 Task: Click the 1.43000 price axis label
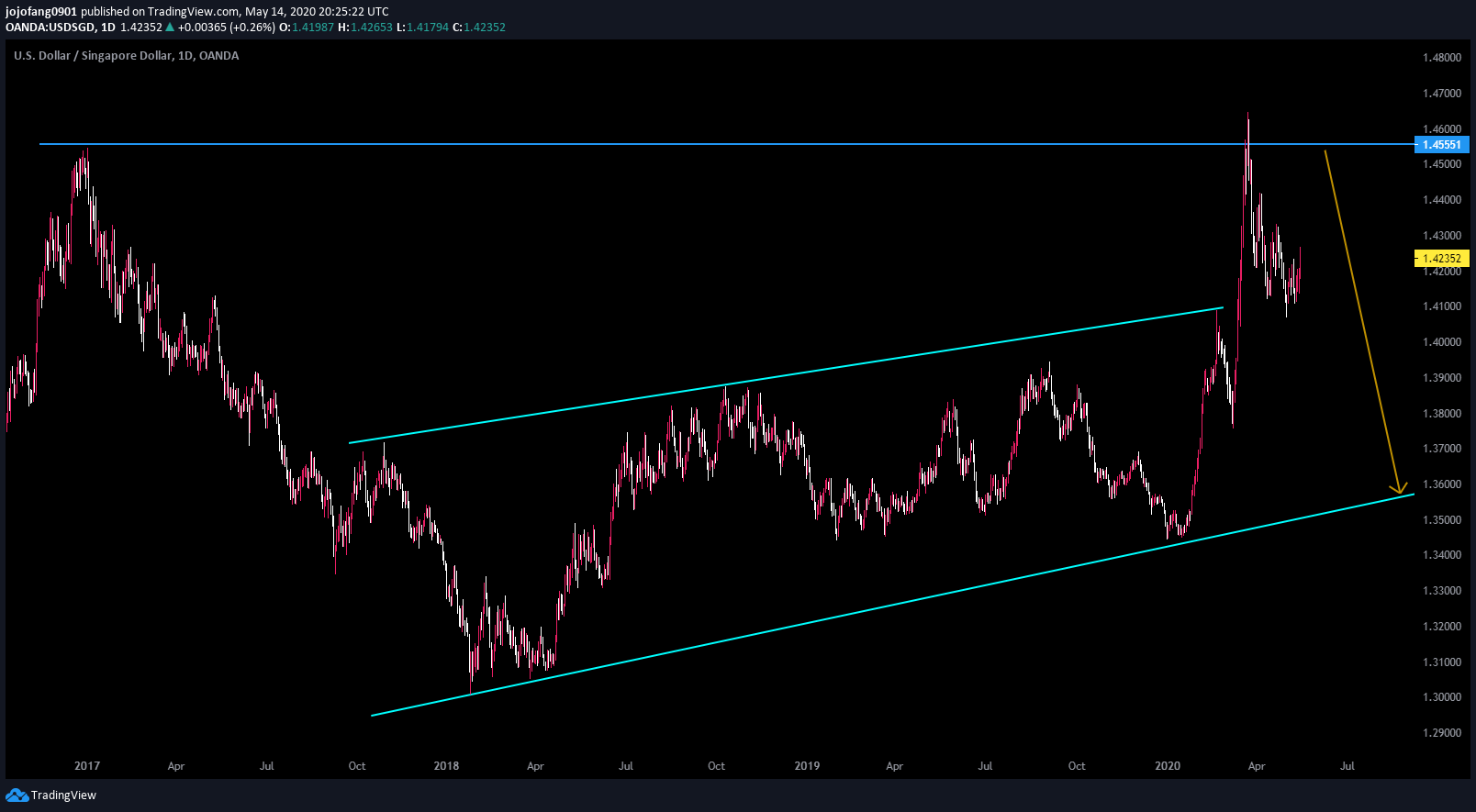(1442, 236)
